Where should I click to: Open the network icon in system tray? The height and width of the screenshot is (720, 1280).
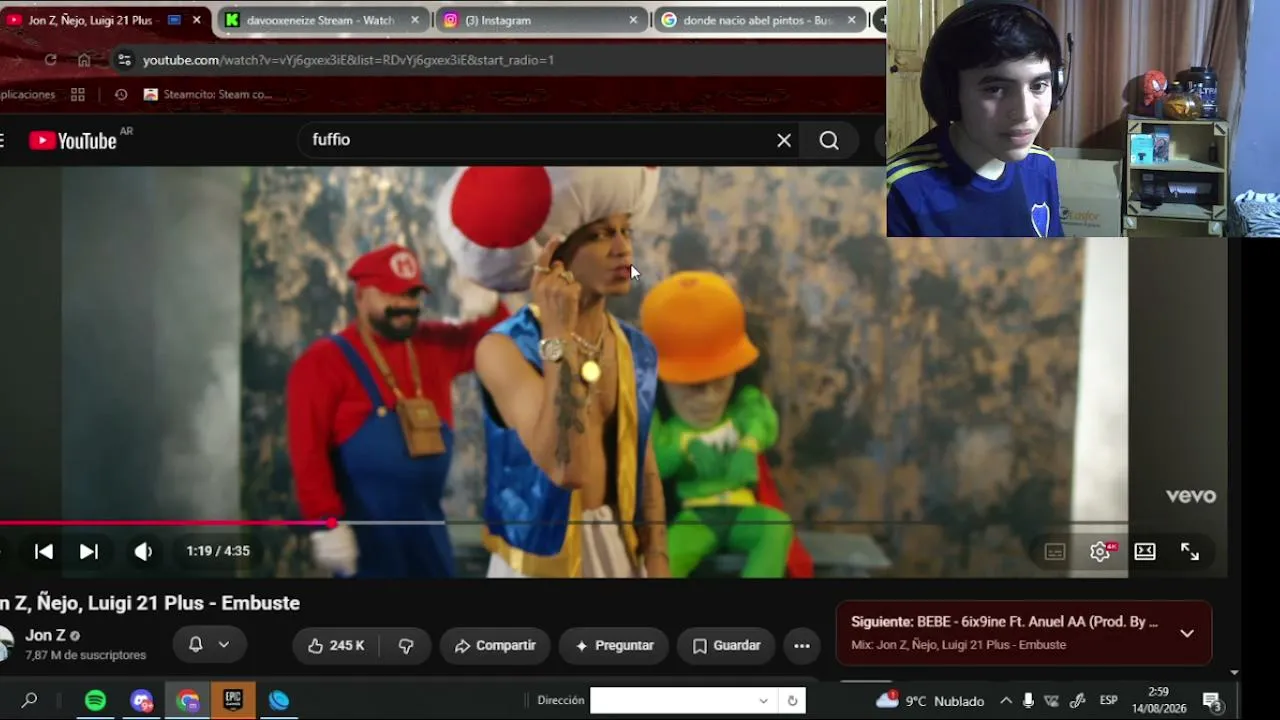pyautogui.click(x=1052, y=701)
